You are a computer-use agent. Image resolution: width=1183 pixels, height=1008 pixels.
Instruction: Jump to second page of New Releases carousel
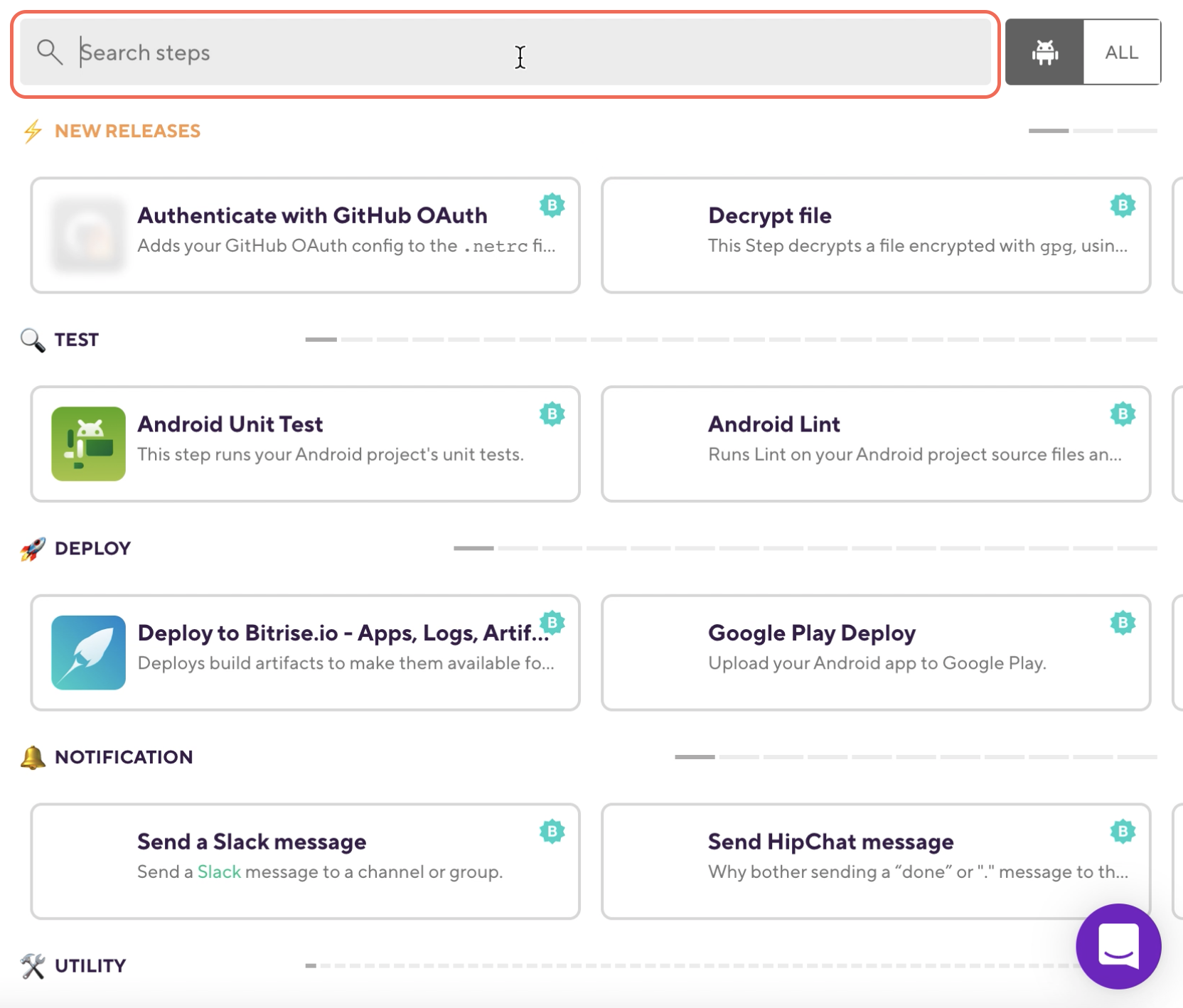point(1093,131)
